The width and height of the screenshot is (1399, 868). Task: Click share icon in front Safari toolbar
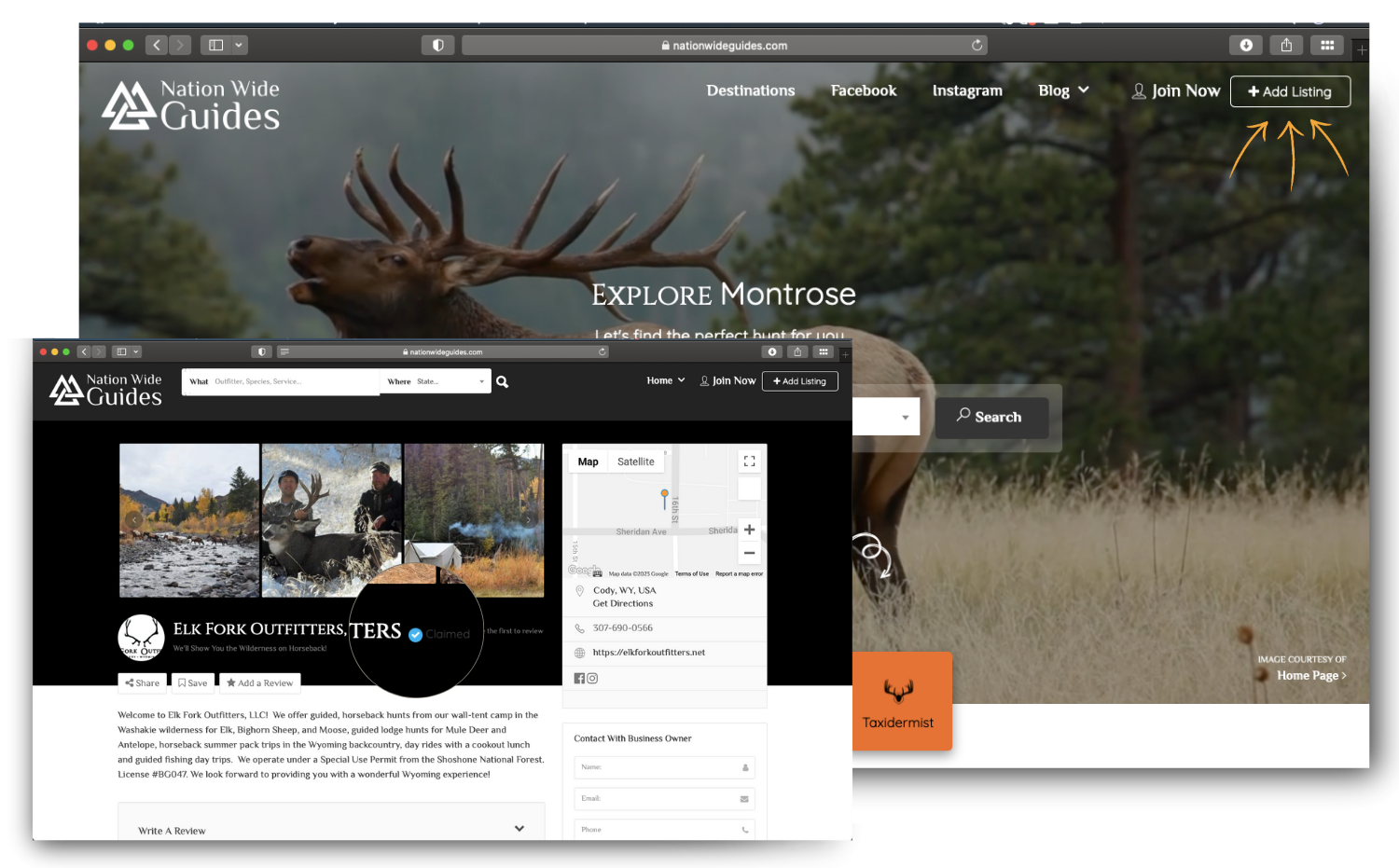(x=797, y=351)
